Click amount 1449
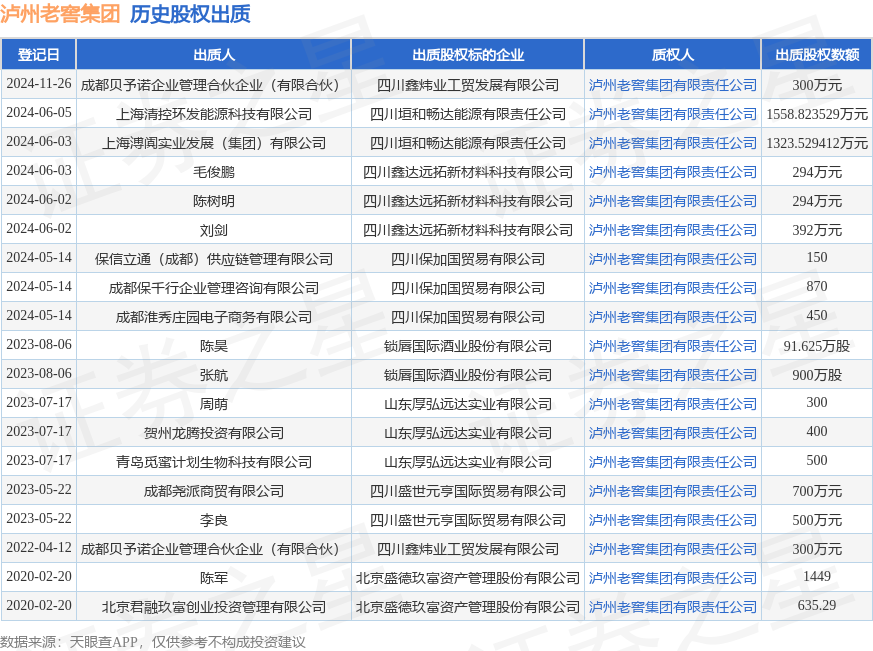873x651 pixels. (817, 576)
